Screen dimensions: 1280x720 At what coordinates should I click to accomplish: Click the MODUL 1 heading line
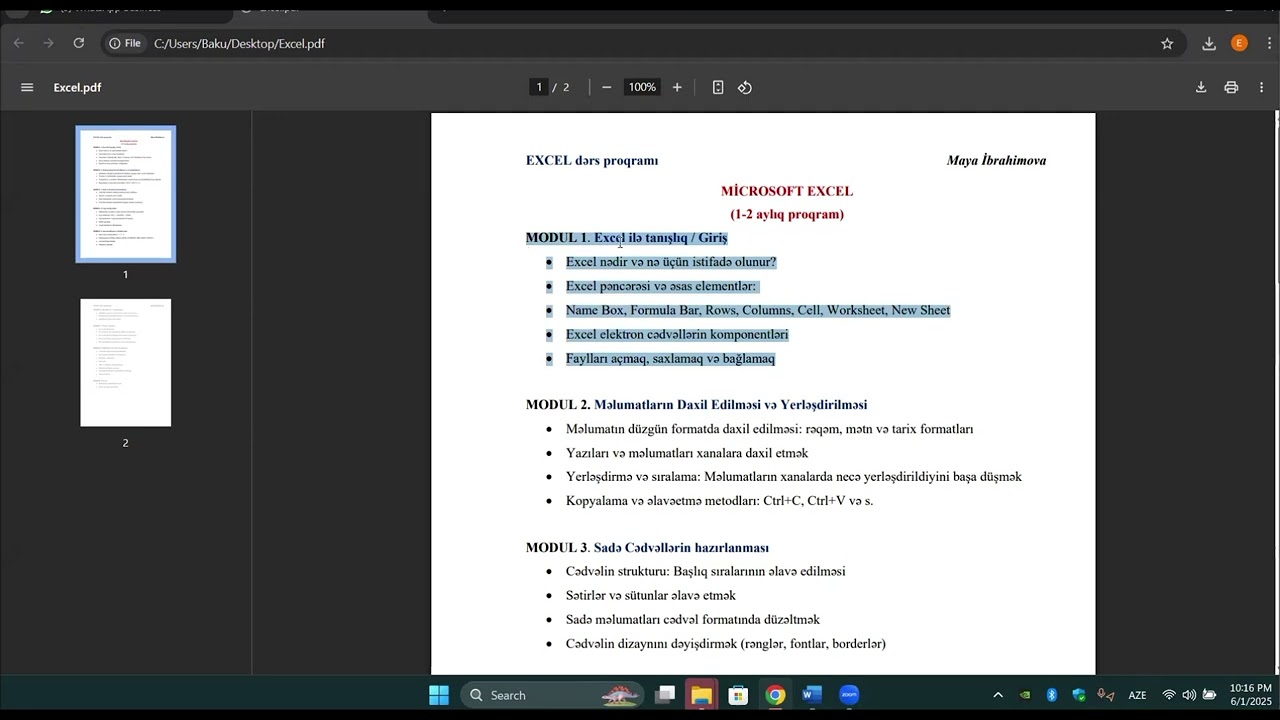[x=627, y=238]
